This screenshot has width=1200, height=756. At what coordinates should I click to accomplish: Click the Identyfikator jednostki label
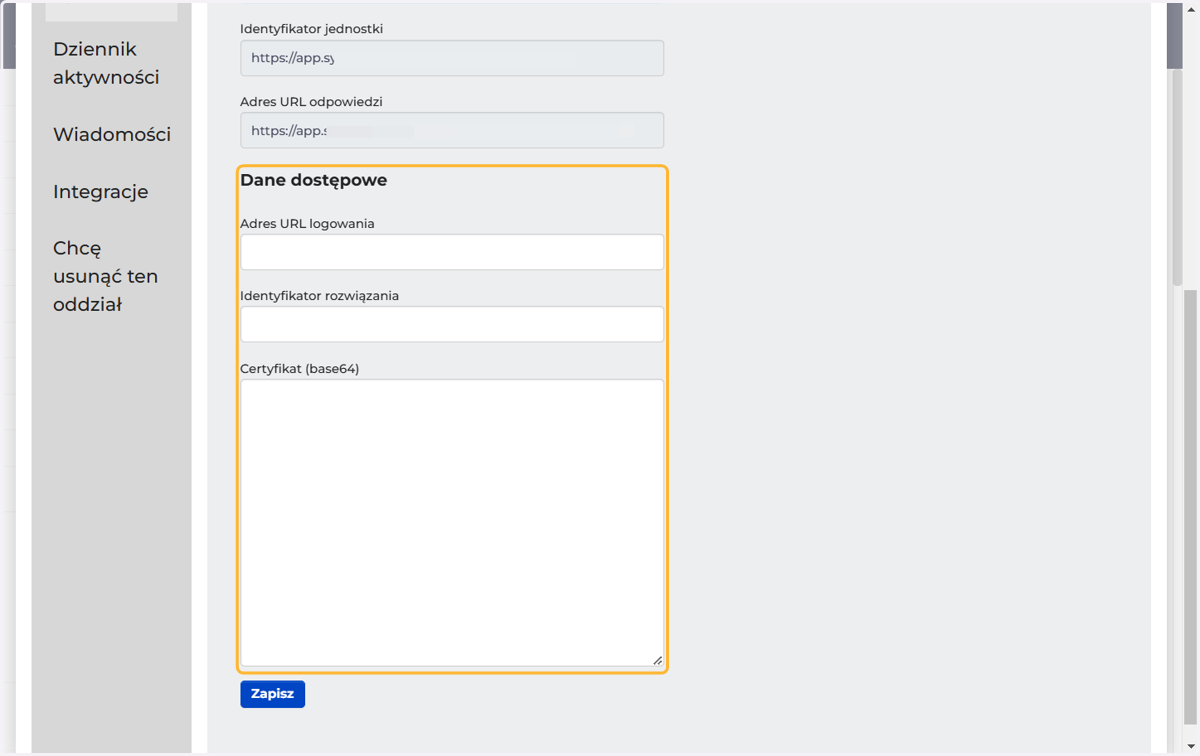click(311, 28)
